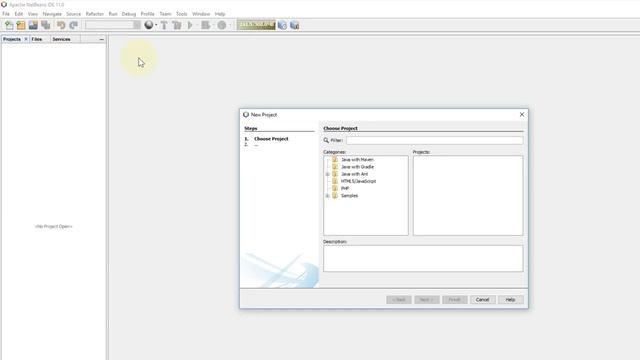Click the Java with Maven folder icon

(335, 160)
